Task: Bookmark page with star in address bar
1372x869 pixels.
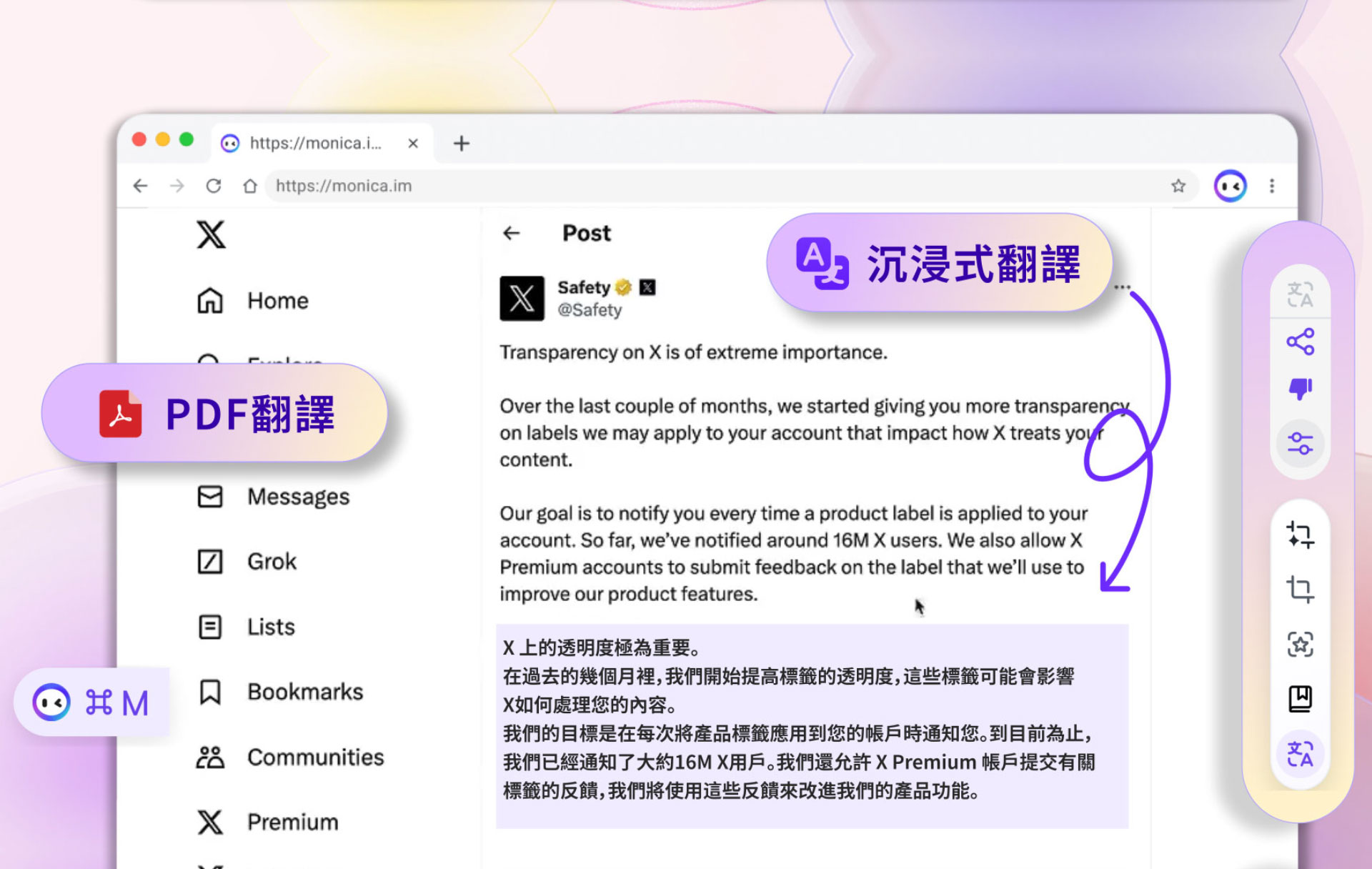Action: pyautogui.click(x=1178, y=187)
